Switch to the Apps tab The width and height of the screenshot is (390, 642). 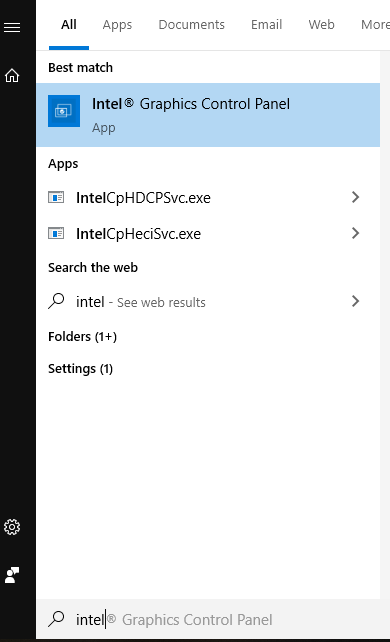(117, 25)
